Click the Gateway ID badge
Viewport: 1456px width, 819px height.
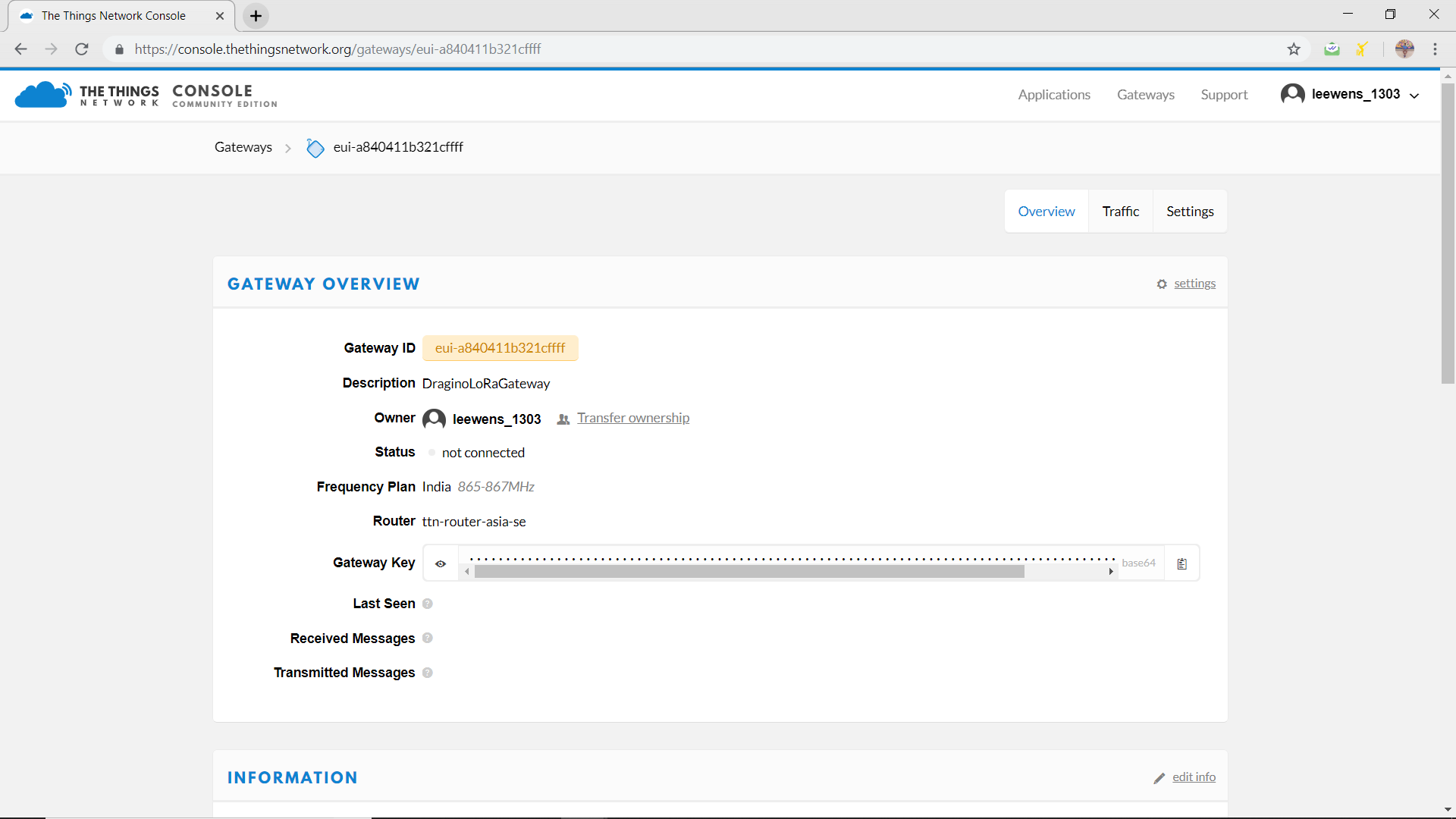click(500, 348)
